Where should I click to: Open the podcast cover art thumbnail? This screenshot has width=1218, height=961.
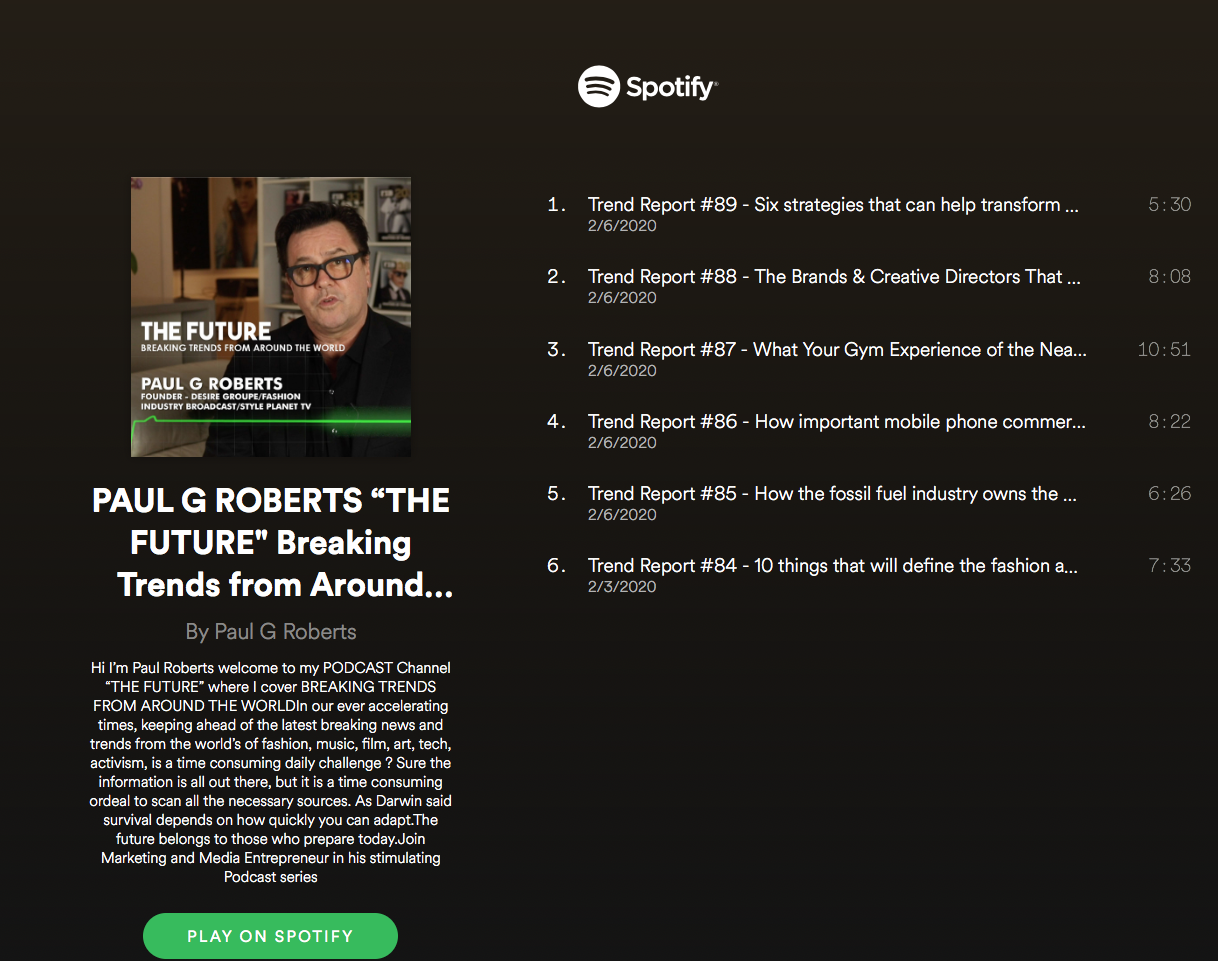(x=271, y=317)
